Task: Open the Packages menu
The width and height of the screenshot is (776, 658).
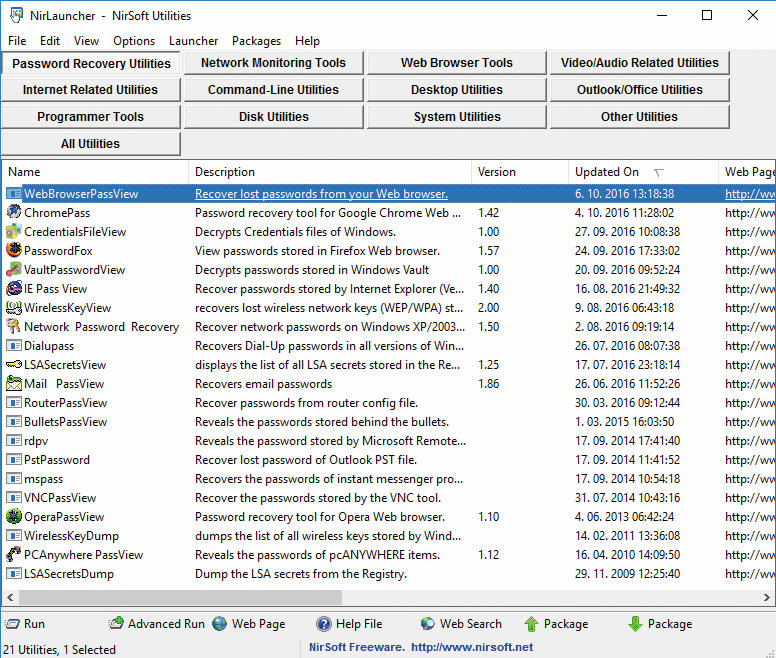Action: [x=256, y=41]
